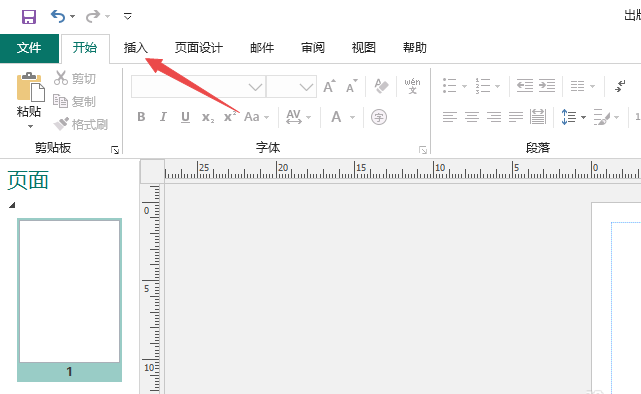Viewport: 641px width, 394px height.
Task: Click the Clear Formatting eraser icon
Action: click(381, 86)
